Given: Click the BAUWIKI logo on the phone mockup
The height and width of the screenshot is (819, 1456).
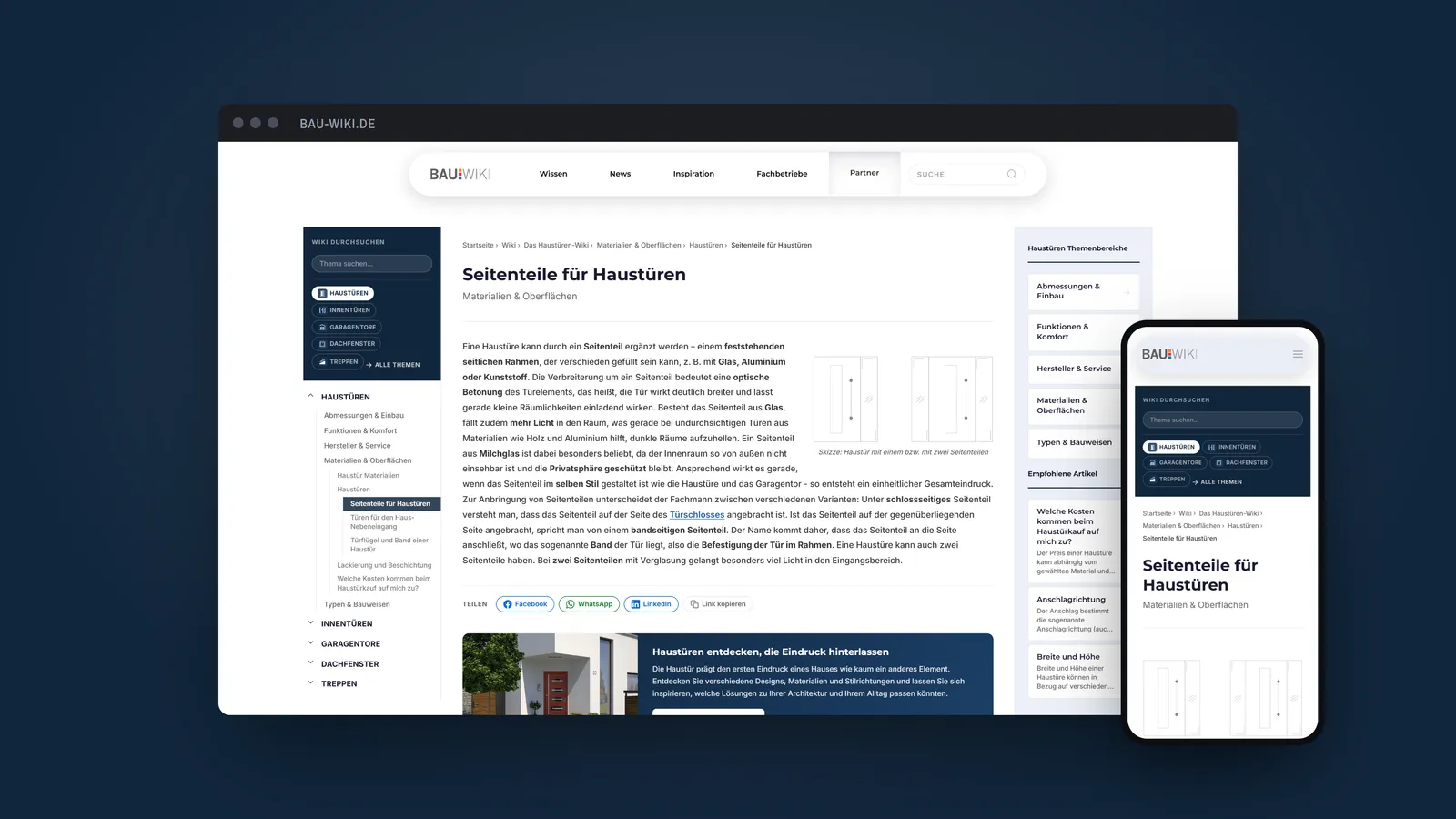Looking at the screenshot, I should pos(1169,354).
